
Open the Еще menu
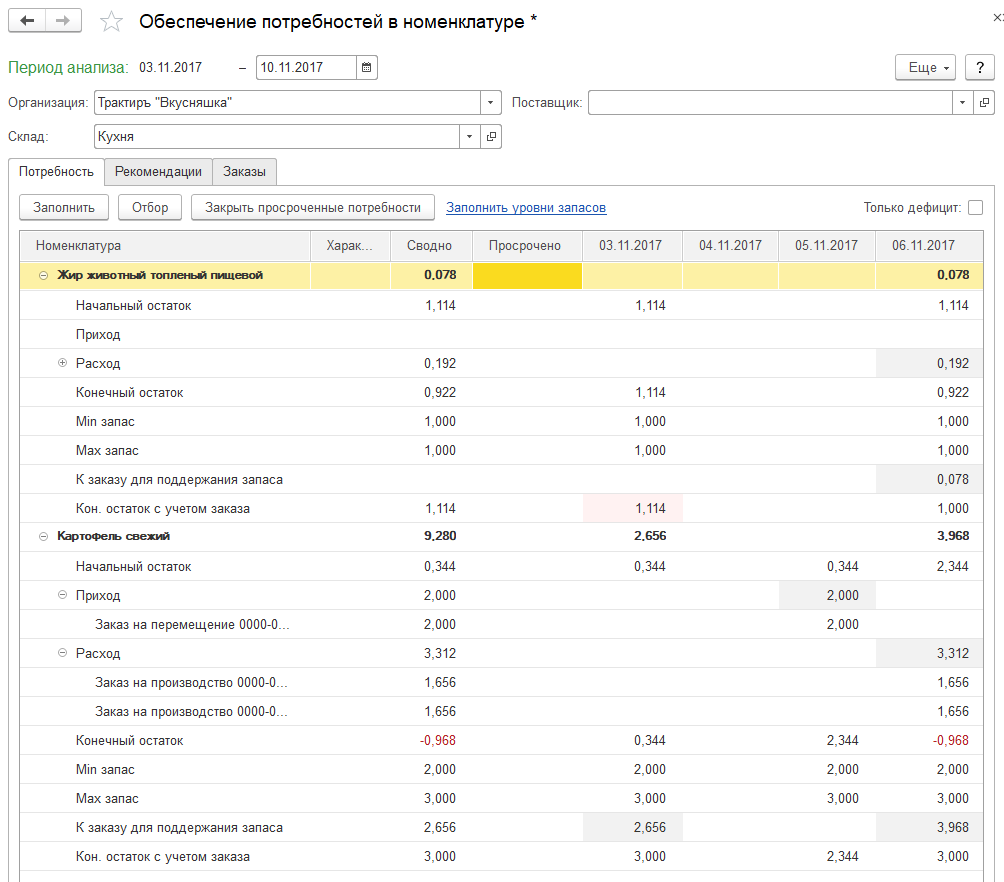point(925,68)
